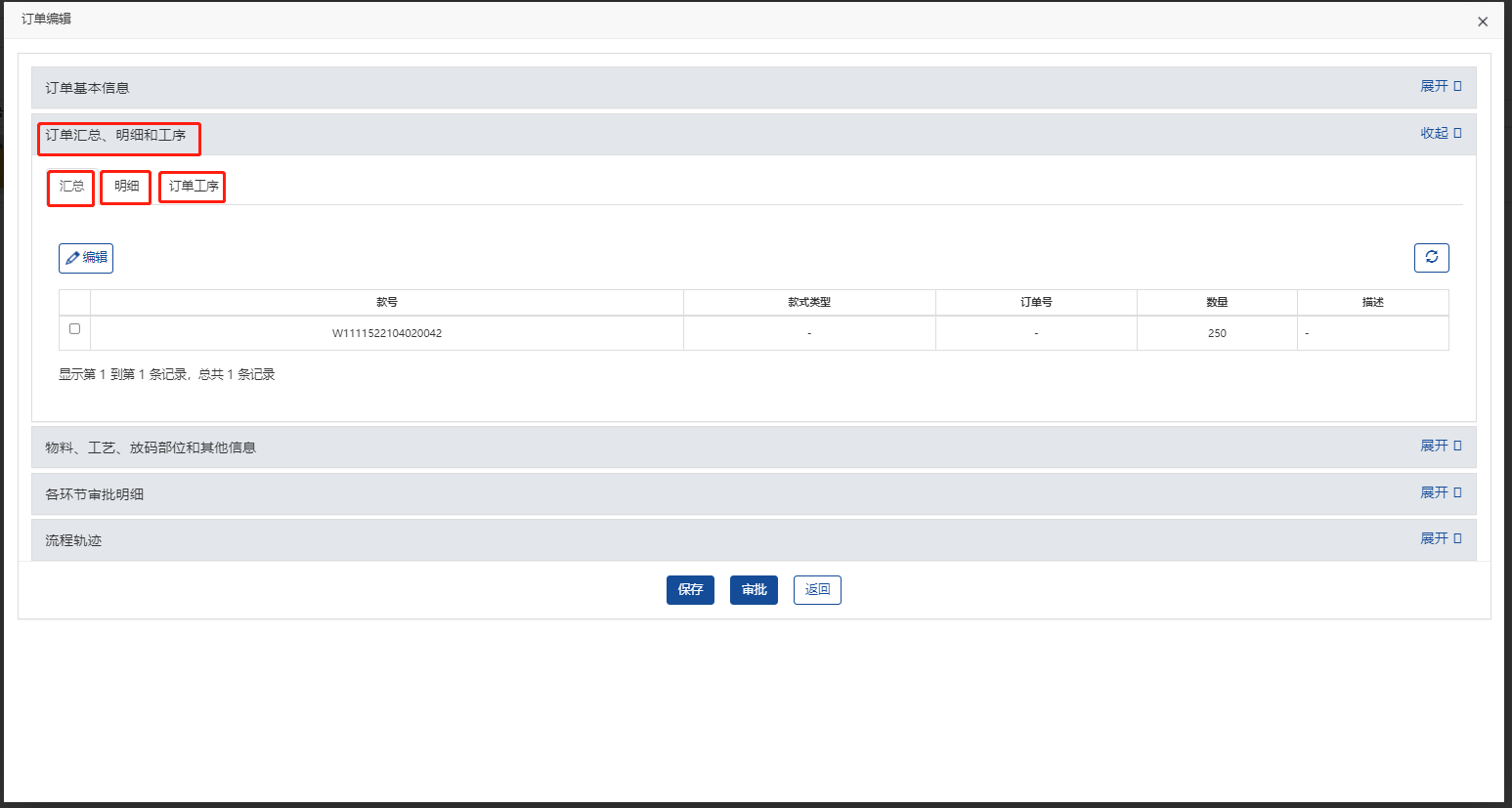This screenshot has height=808, width=1512.
Task: Expand the 各环节审批明细 section
Action: click(1440, 493)
